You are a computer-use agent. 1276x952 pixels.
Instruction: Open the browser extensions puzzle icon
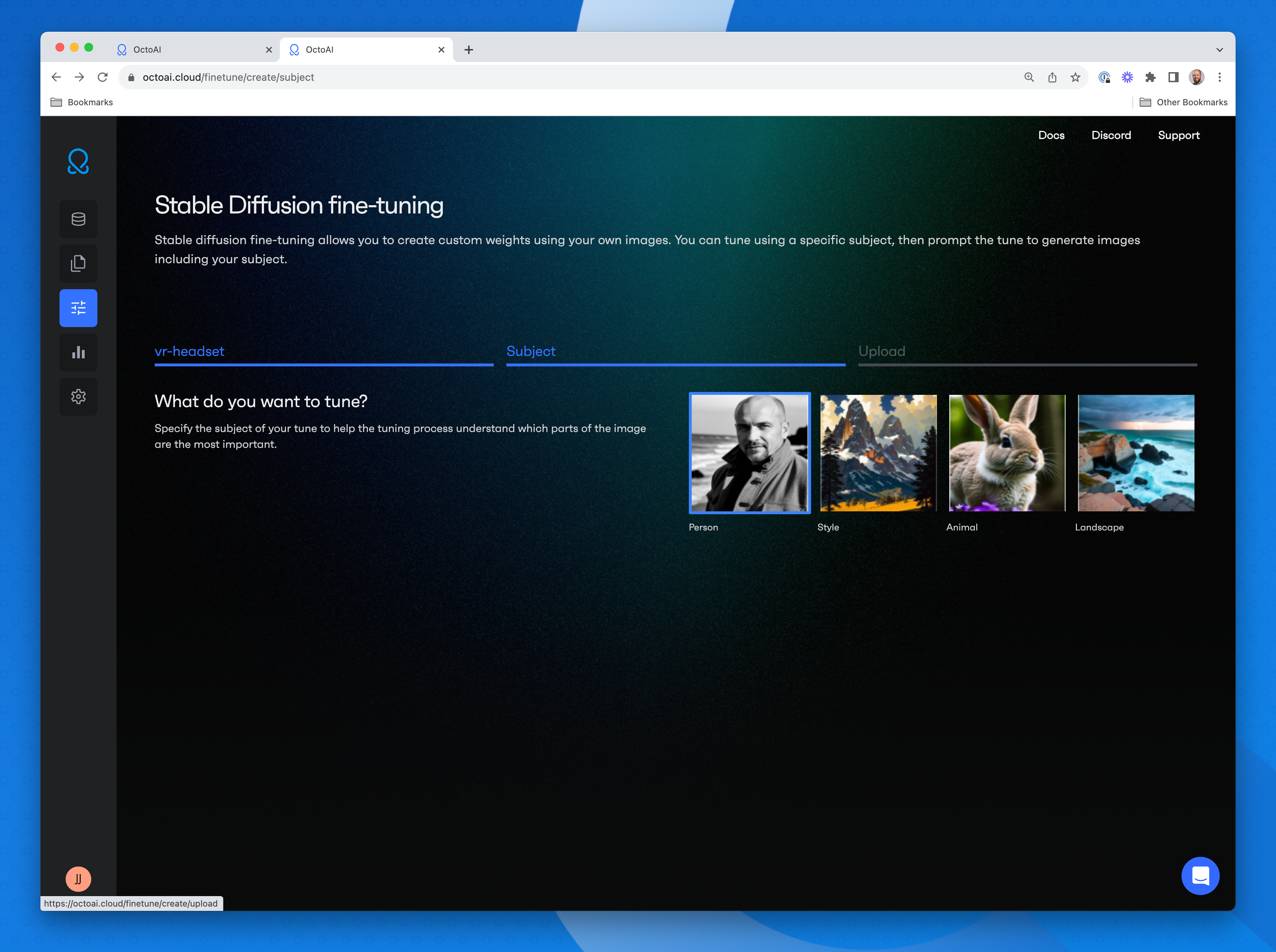1150,77
